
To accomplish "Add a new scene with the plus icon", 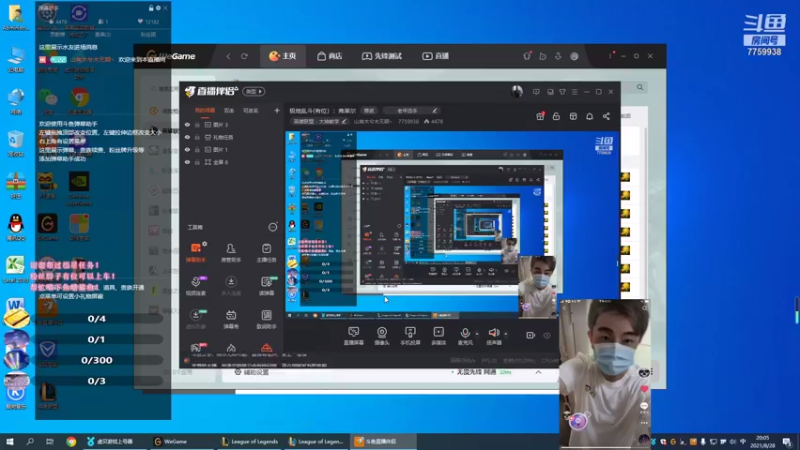I will coord(277,110).
